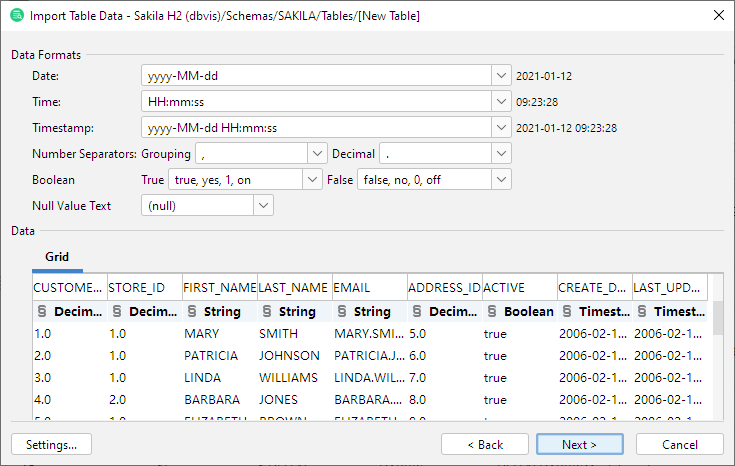Click the Timestamp type icon under CREATE_DATE column
Screen dimensions: 735x466
coord(567,312)
